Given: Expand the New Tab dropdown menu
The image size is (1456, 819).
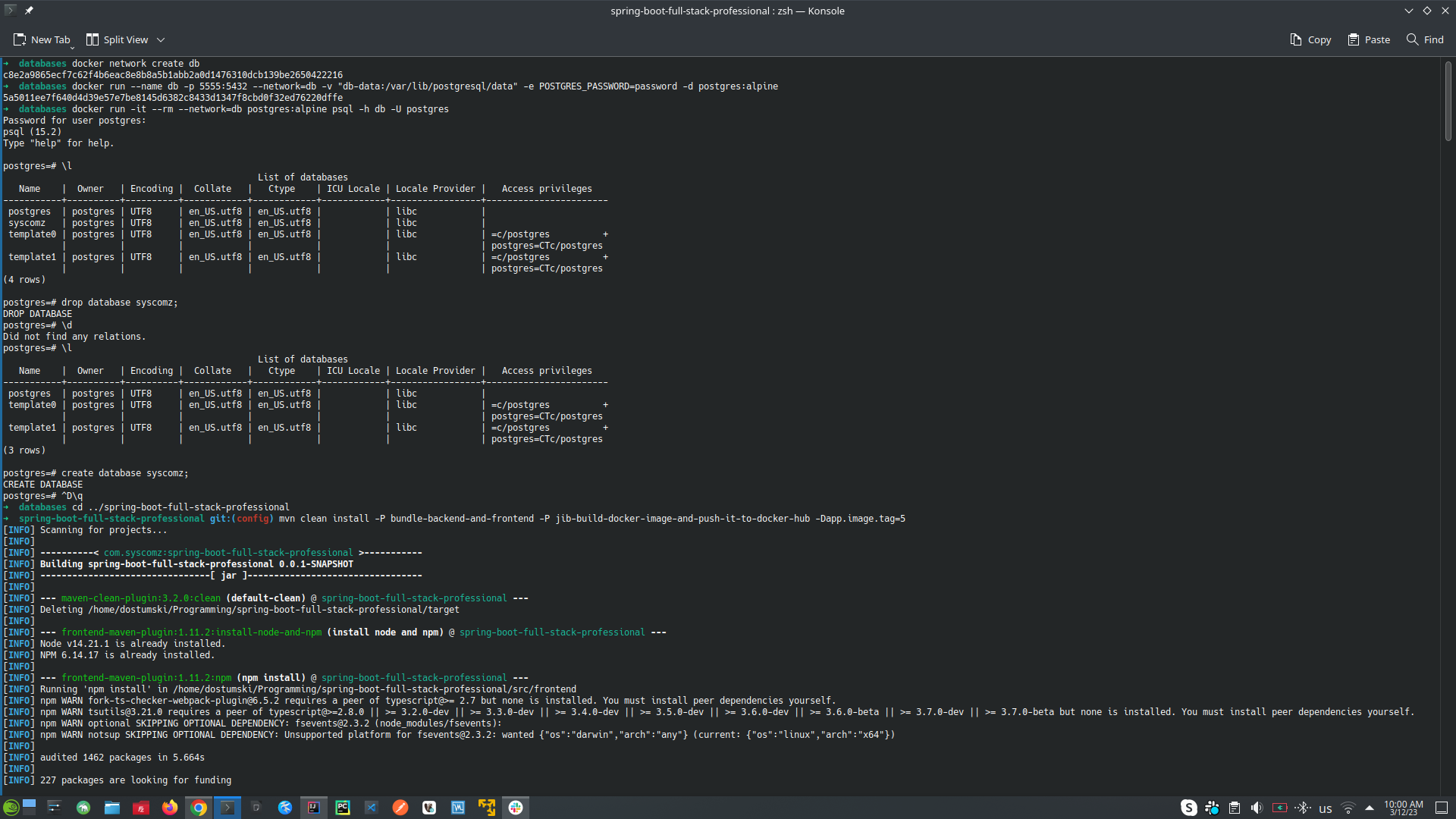Looking at the screenshot, I should (69, 49).
